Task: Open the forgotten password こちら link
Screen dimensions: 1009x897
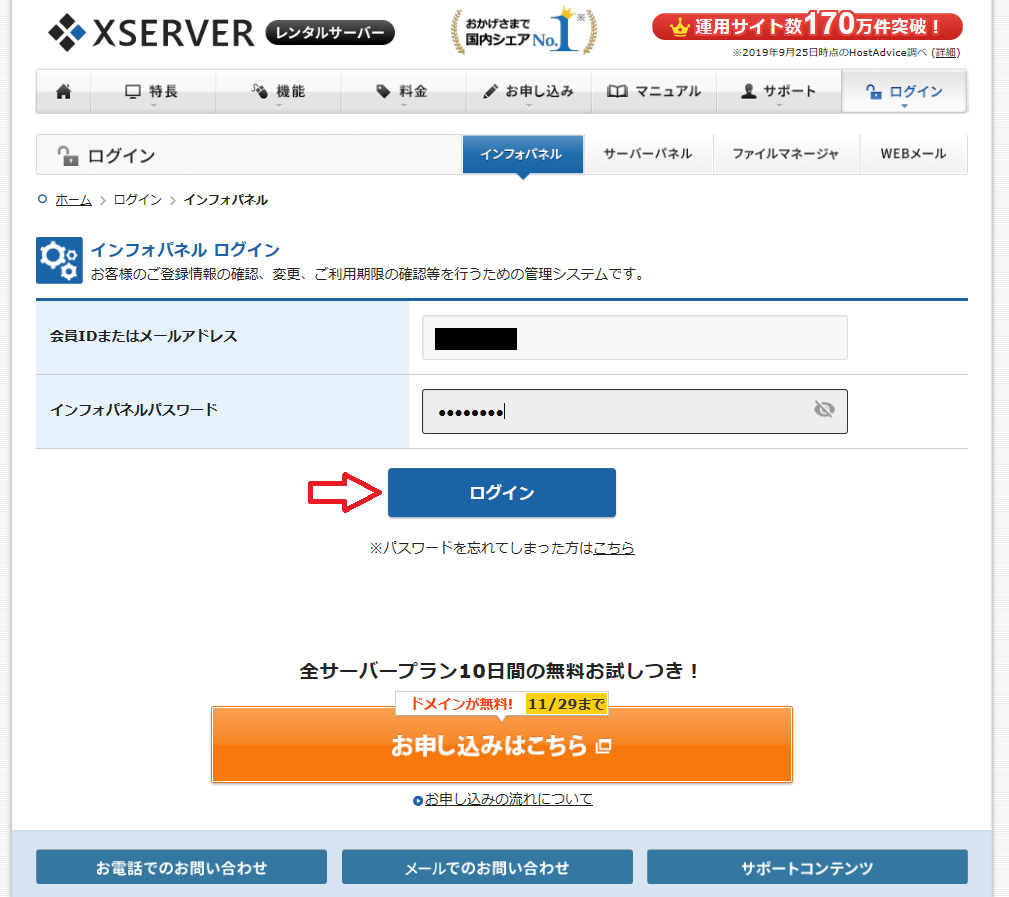Action: [x=614, y=548]
